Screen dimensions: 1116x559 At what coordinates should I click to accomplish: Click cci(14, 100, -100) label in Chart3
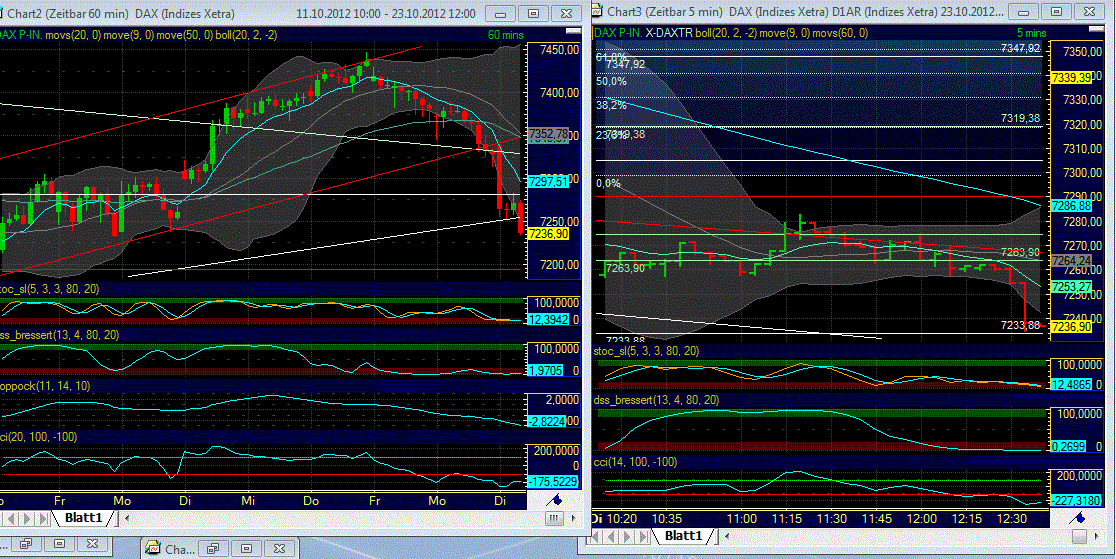click(635, 462)
